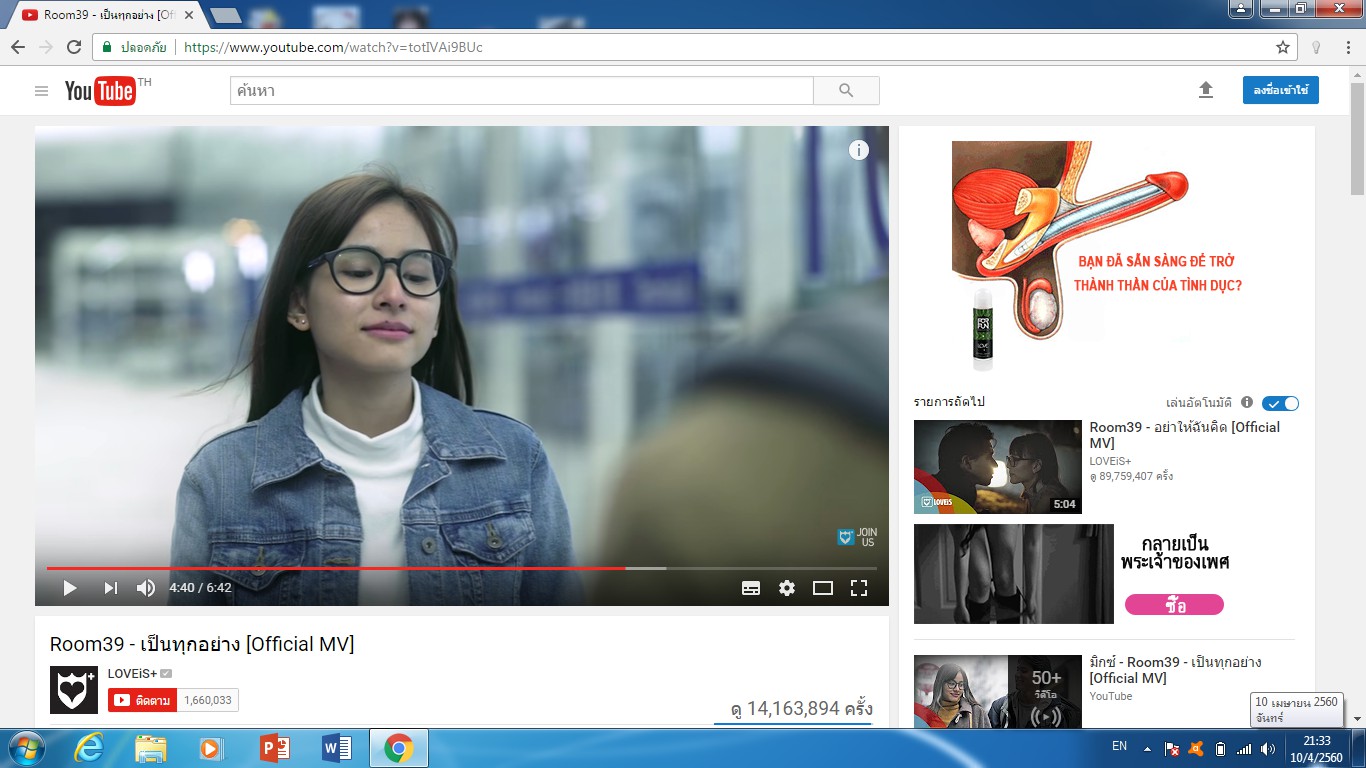Screen dimensions: 1366x768
Task: Focus the YouTube search box
Action: pyautogui.click(x=521, y=91)
